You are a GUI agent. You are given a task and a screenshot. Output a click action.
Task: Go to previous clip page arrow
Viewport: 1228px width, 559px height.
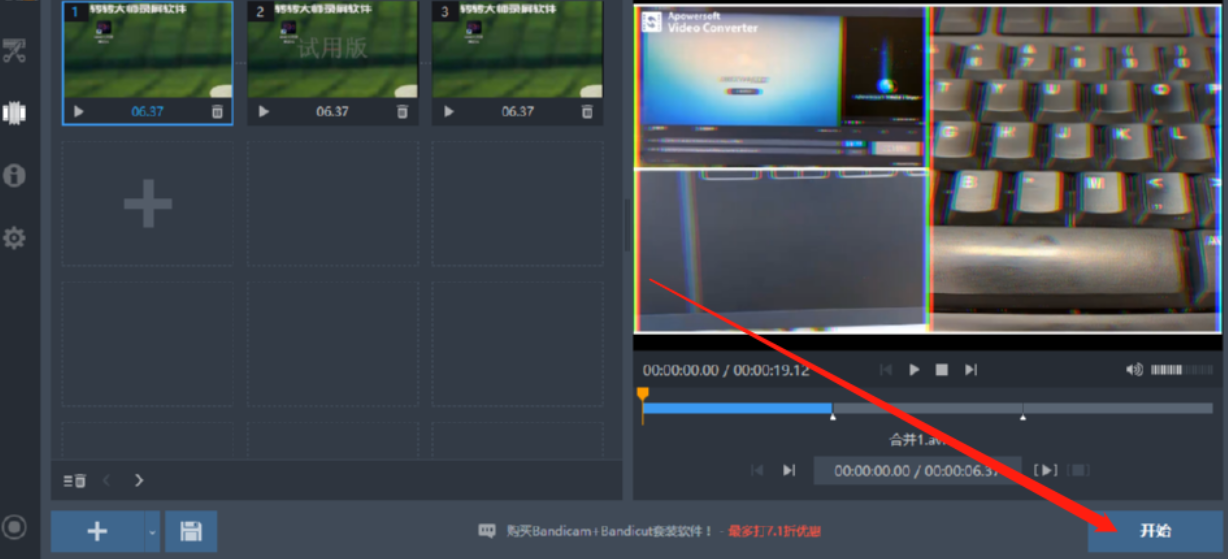(107, 481)
